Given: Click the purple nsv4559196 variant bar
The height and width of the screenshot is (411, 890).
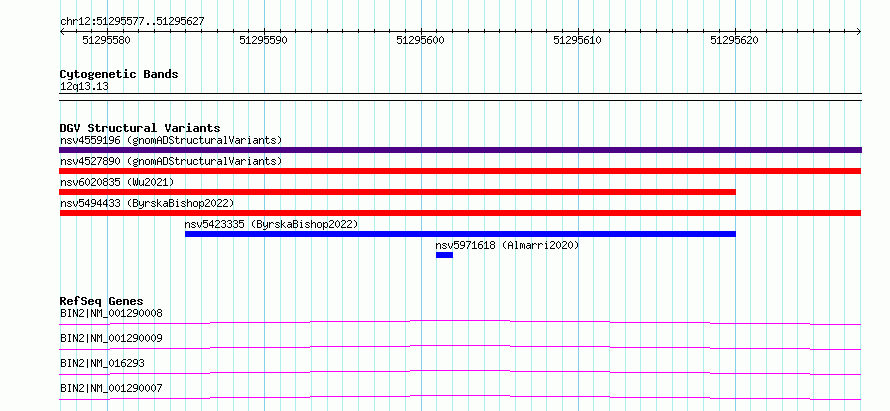Looking at the screenshot, I should 460,150.
